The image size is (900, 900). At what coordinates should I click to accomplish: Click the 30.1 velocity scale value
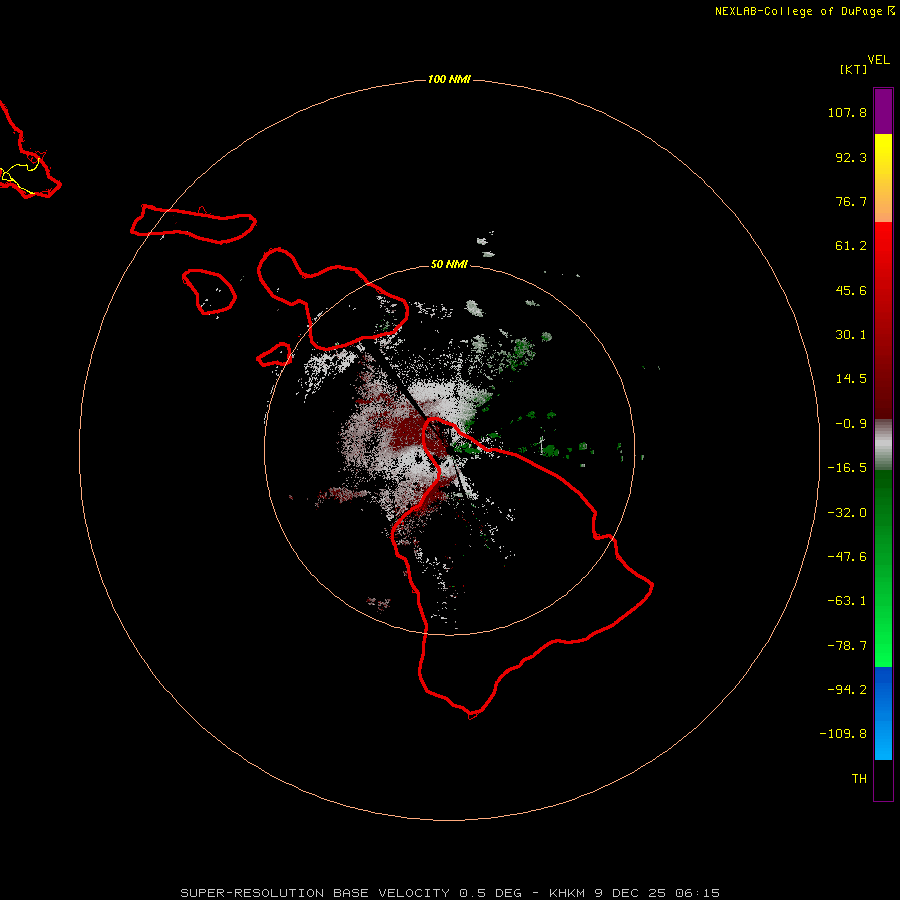[x=851, y=335]
